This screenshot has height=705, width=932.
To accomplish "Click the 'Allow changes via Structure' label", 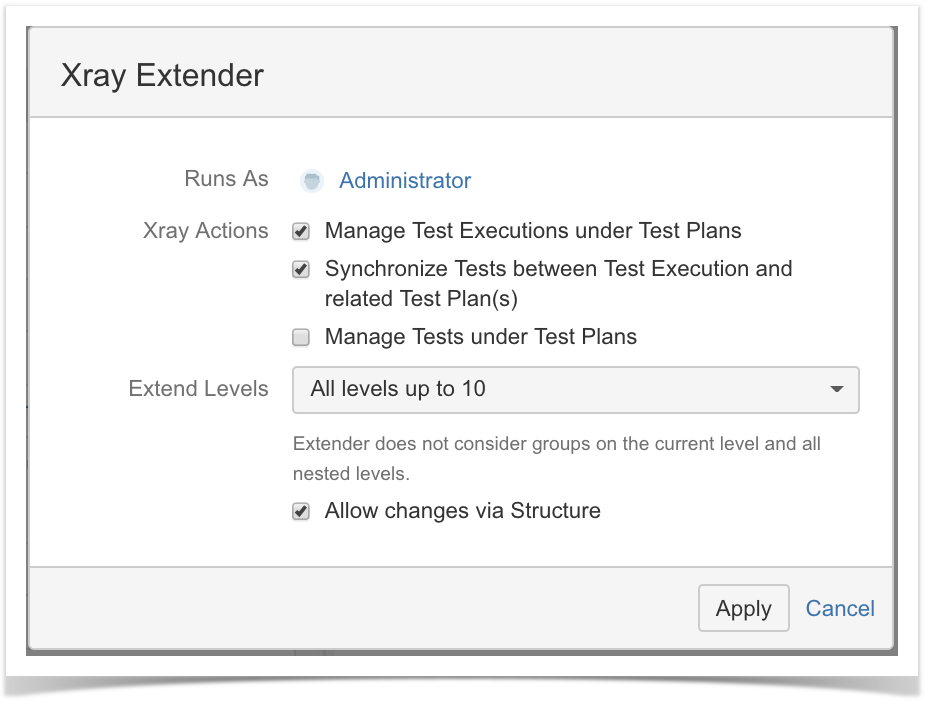I will pyautogui.click(x=462, y=511).
